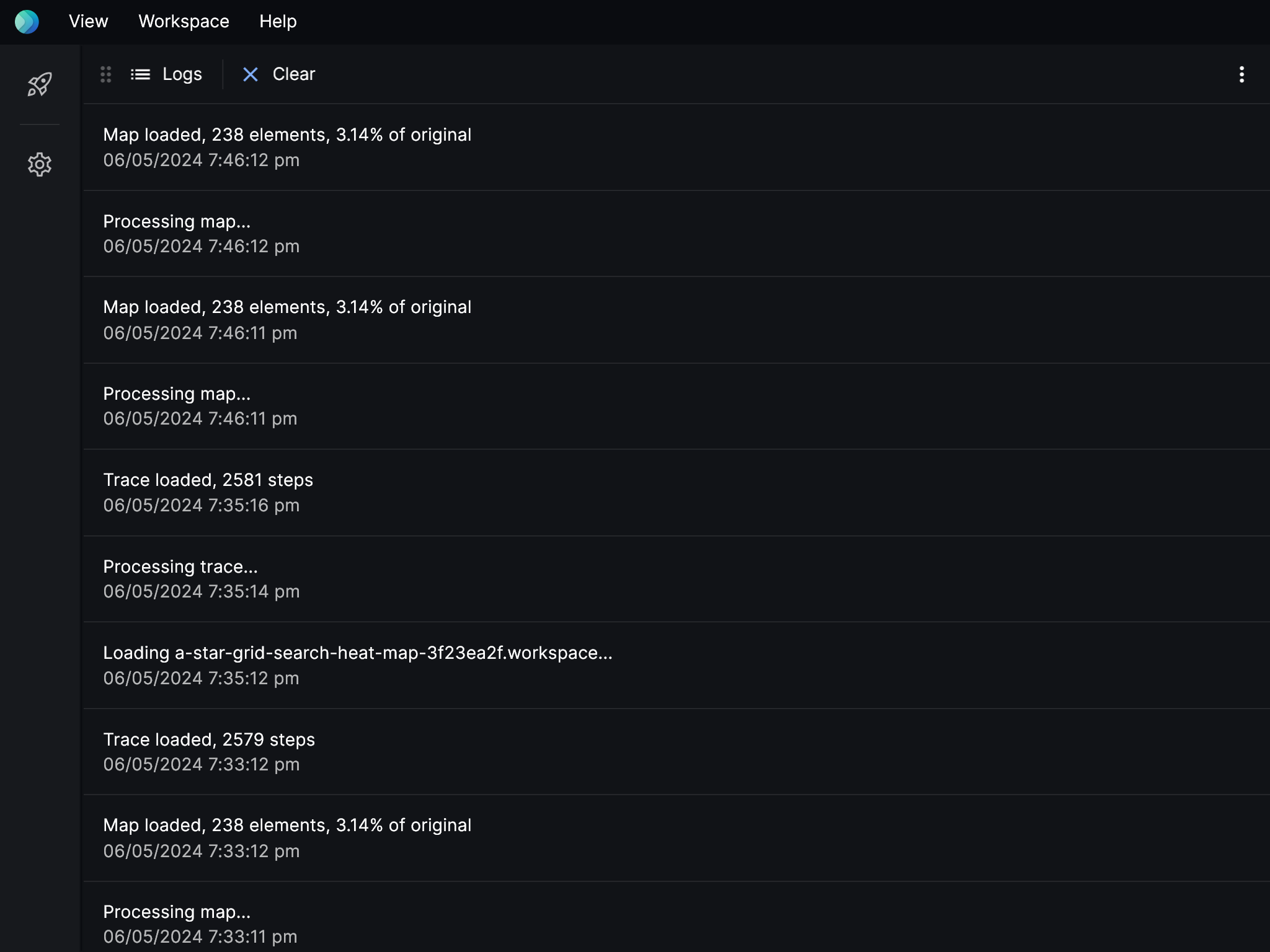
Task: Open the Workspace menu in menu bar
Action: pyautogui.click(x=183, y=21)
